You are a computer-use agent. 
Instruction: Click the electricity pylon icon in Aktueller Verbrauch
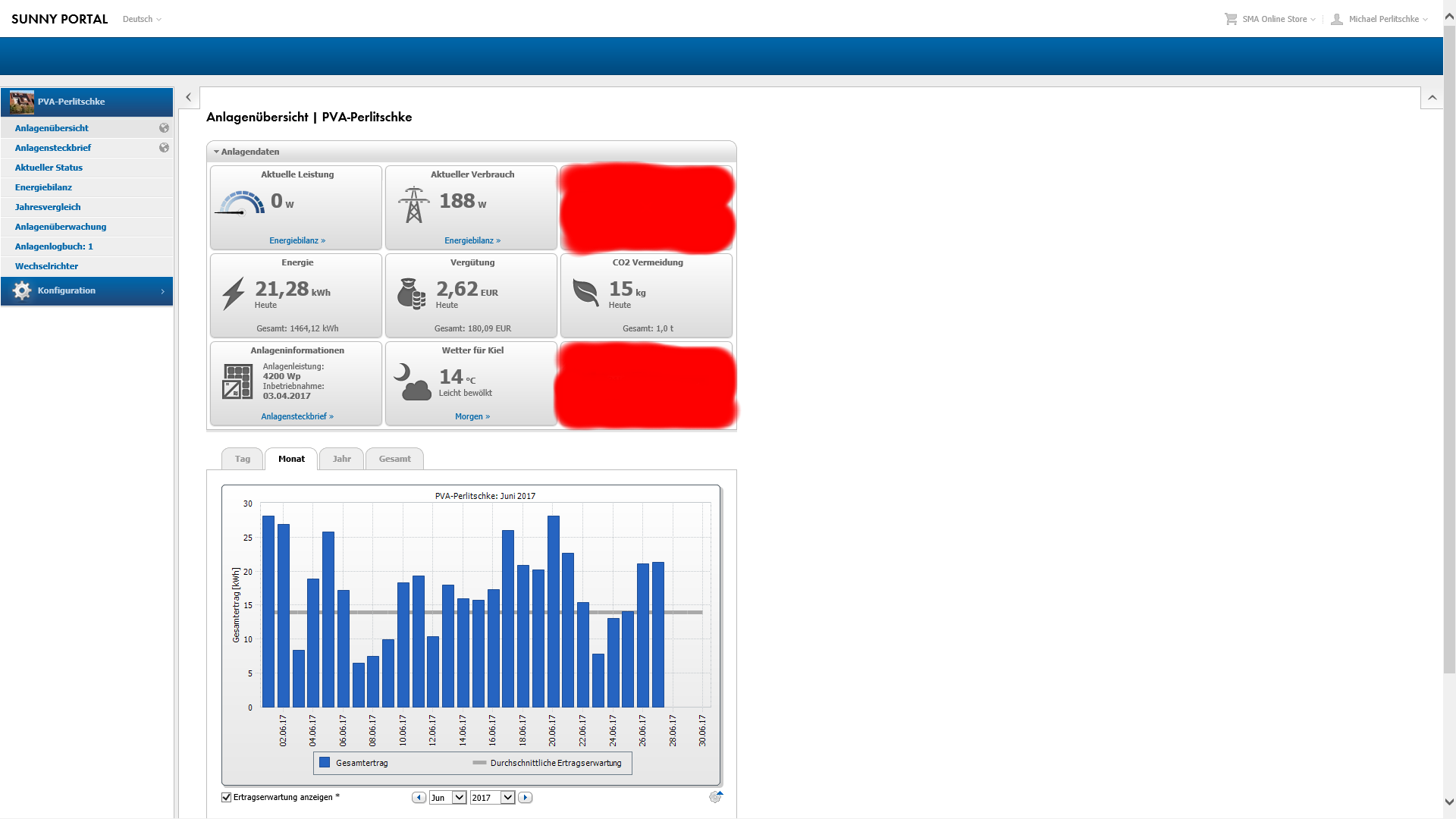click(x=413, y=205)
